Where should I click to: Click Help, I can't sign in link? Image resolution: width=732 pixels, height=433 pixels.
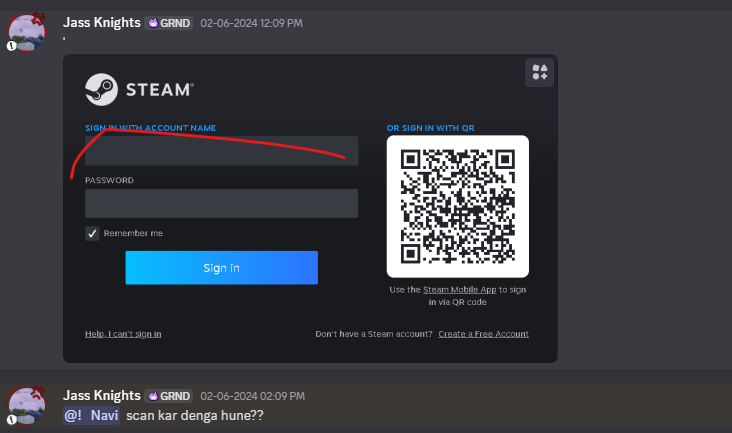tap(123, 334)
